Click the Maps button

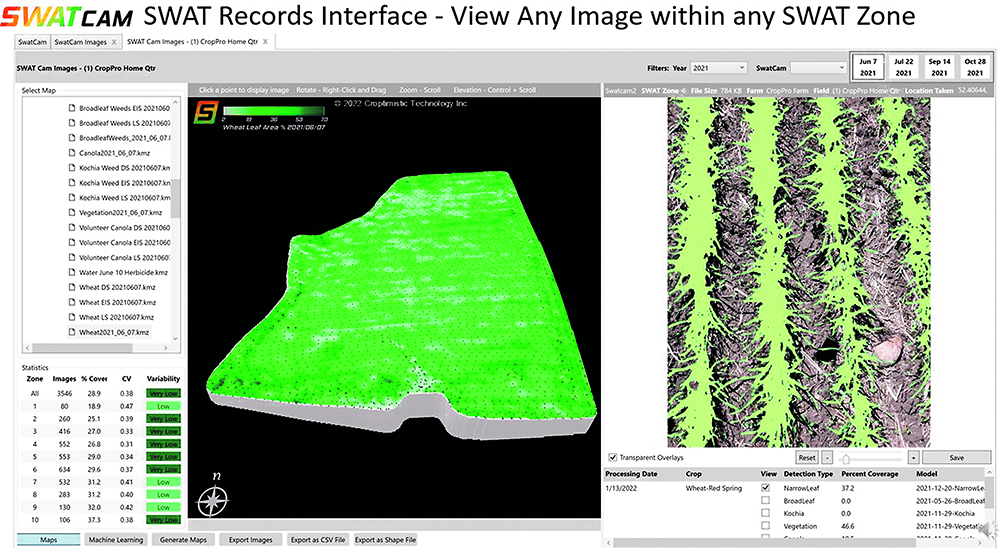(48, 540)
